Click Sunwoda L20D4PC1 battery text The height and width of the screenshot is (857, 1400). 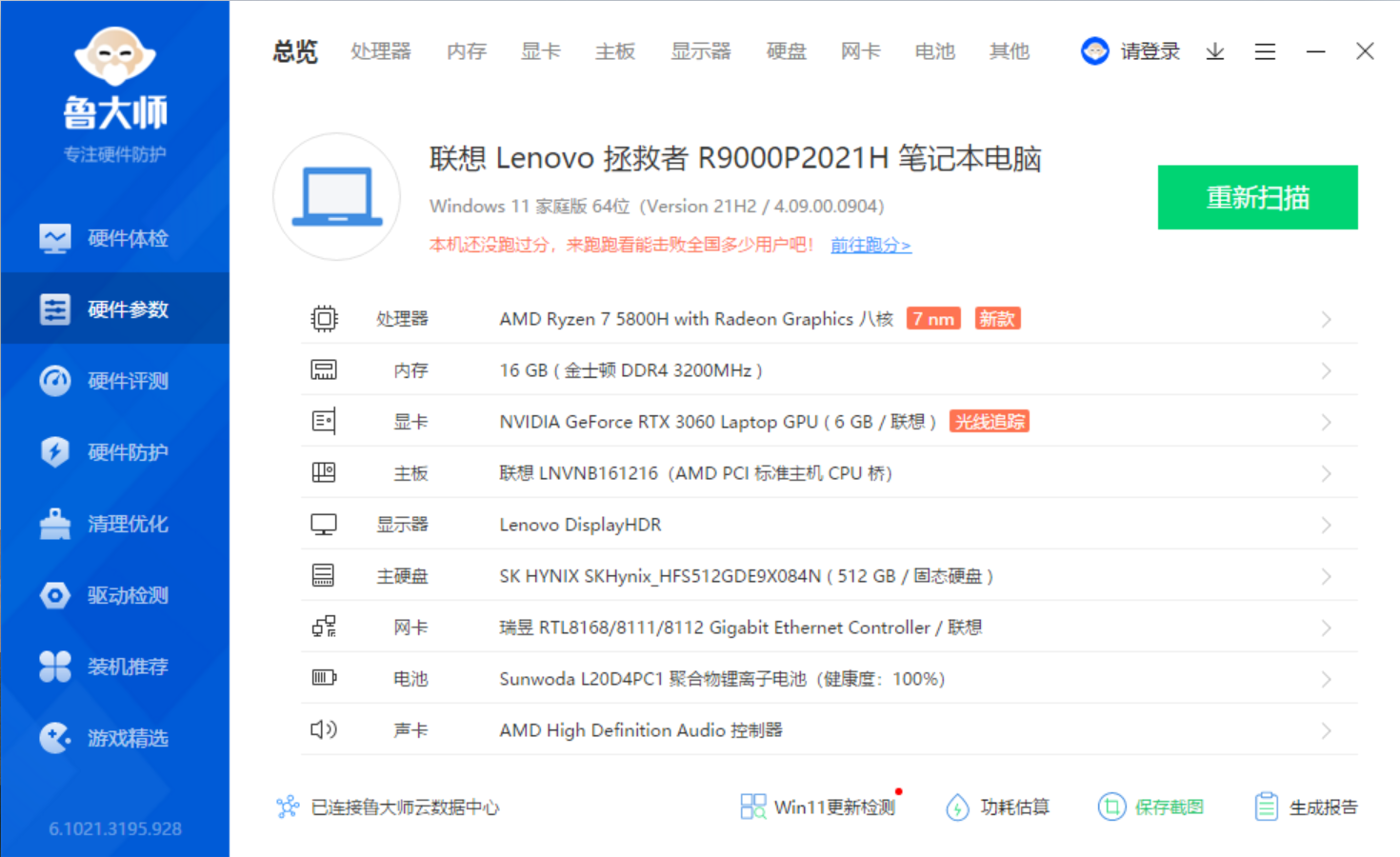click(x=722, y=679)
